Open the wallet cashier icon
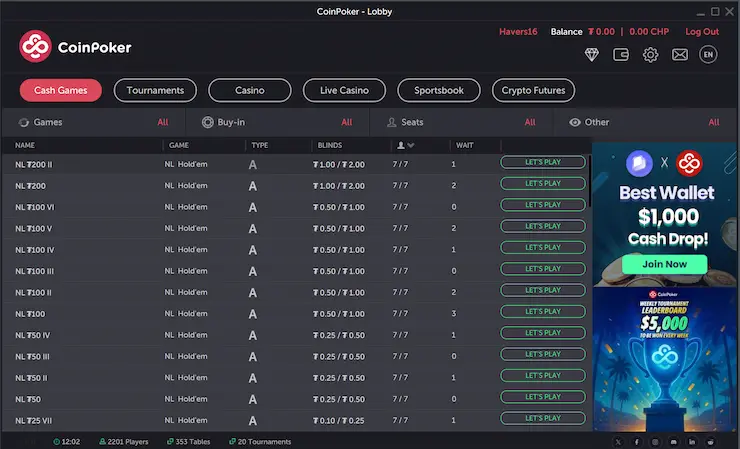 [621, 55]
